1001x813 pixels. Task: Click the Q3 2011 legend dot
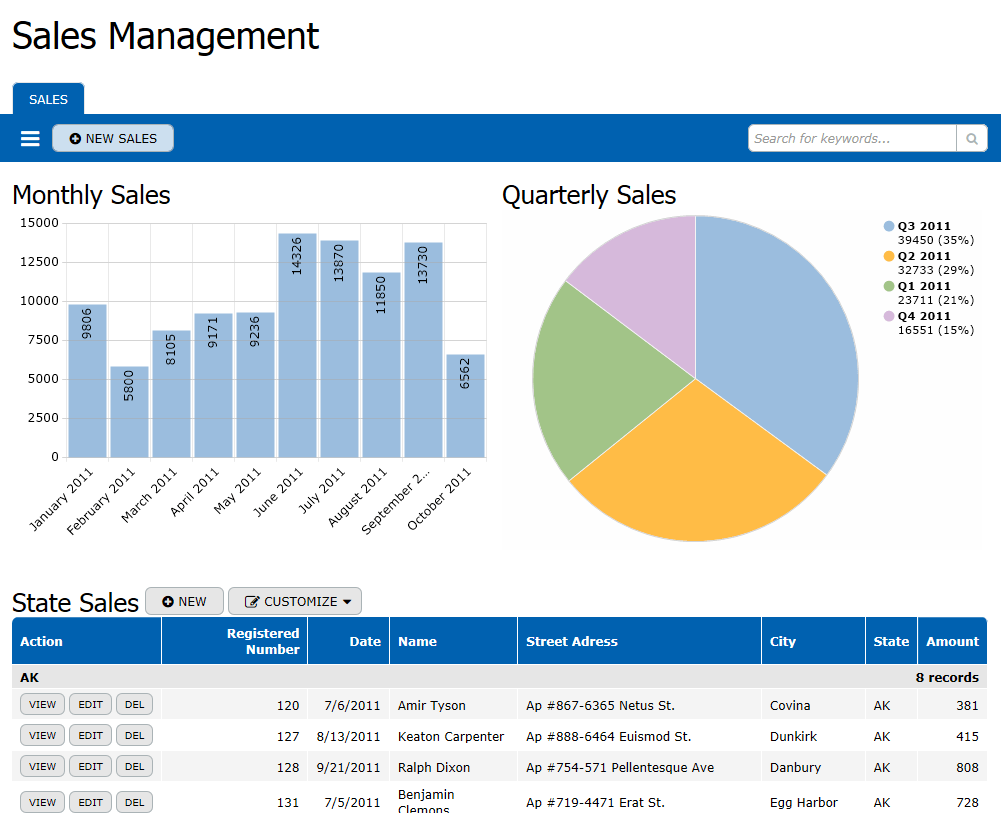click(889, 226)
